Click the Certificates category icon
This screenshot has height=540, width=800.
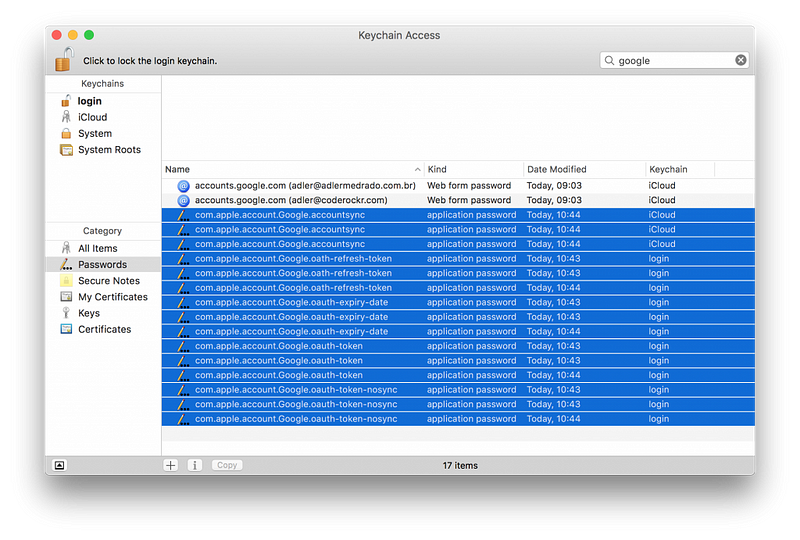(x=66, y=329)
